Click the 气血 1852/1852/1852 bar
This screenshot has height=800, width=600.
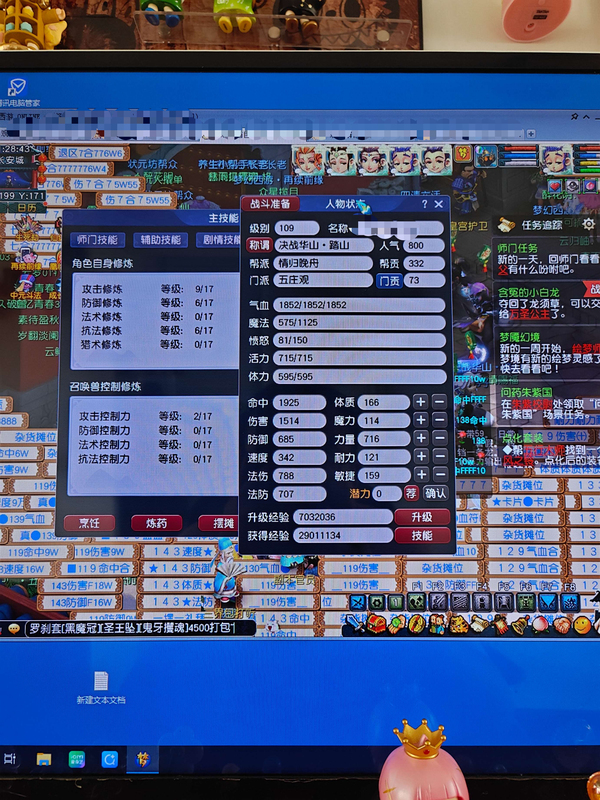pyautogui.click(x=359, y=305)
